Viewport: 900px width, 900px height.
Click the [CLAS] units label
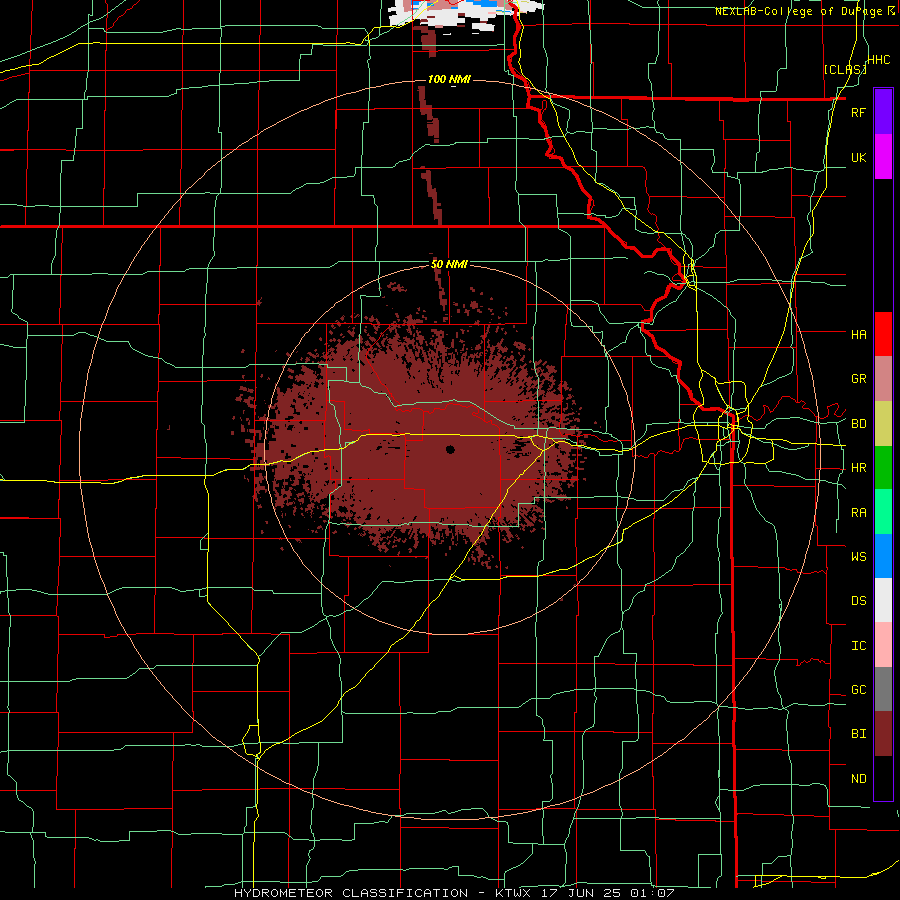(845, 69)
